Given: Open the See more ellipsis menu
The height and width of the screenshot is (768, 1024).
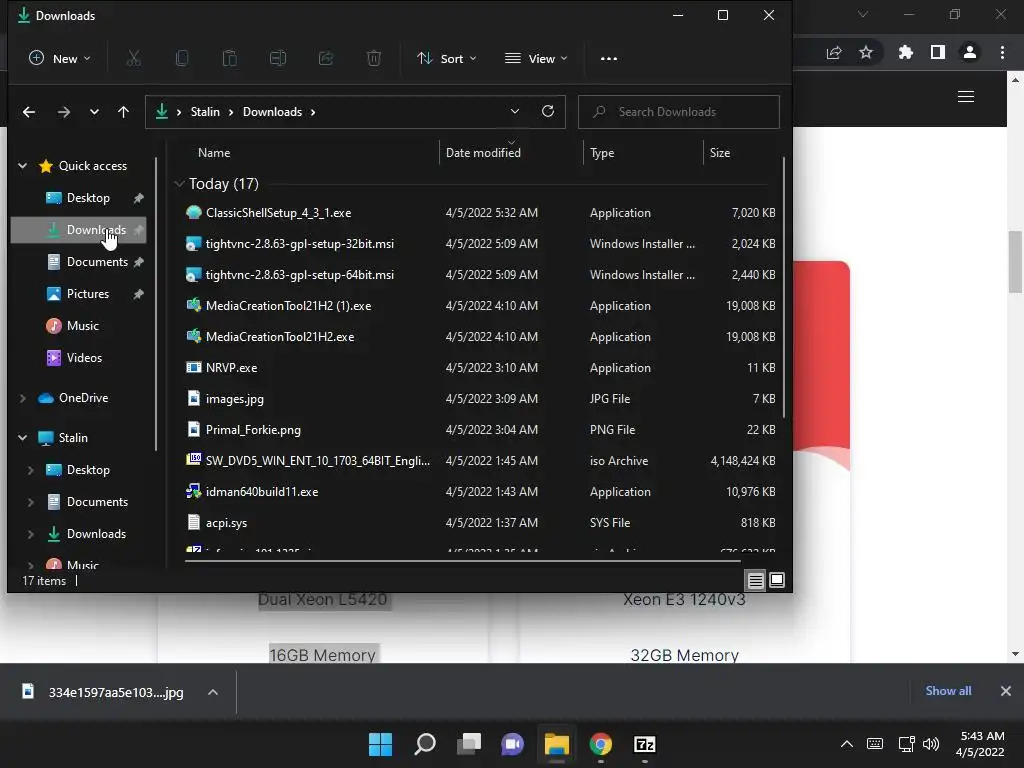Looking at the screenshot, I should pos(609,58).
